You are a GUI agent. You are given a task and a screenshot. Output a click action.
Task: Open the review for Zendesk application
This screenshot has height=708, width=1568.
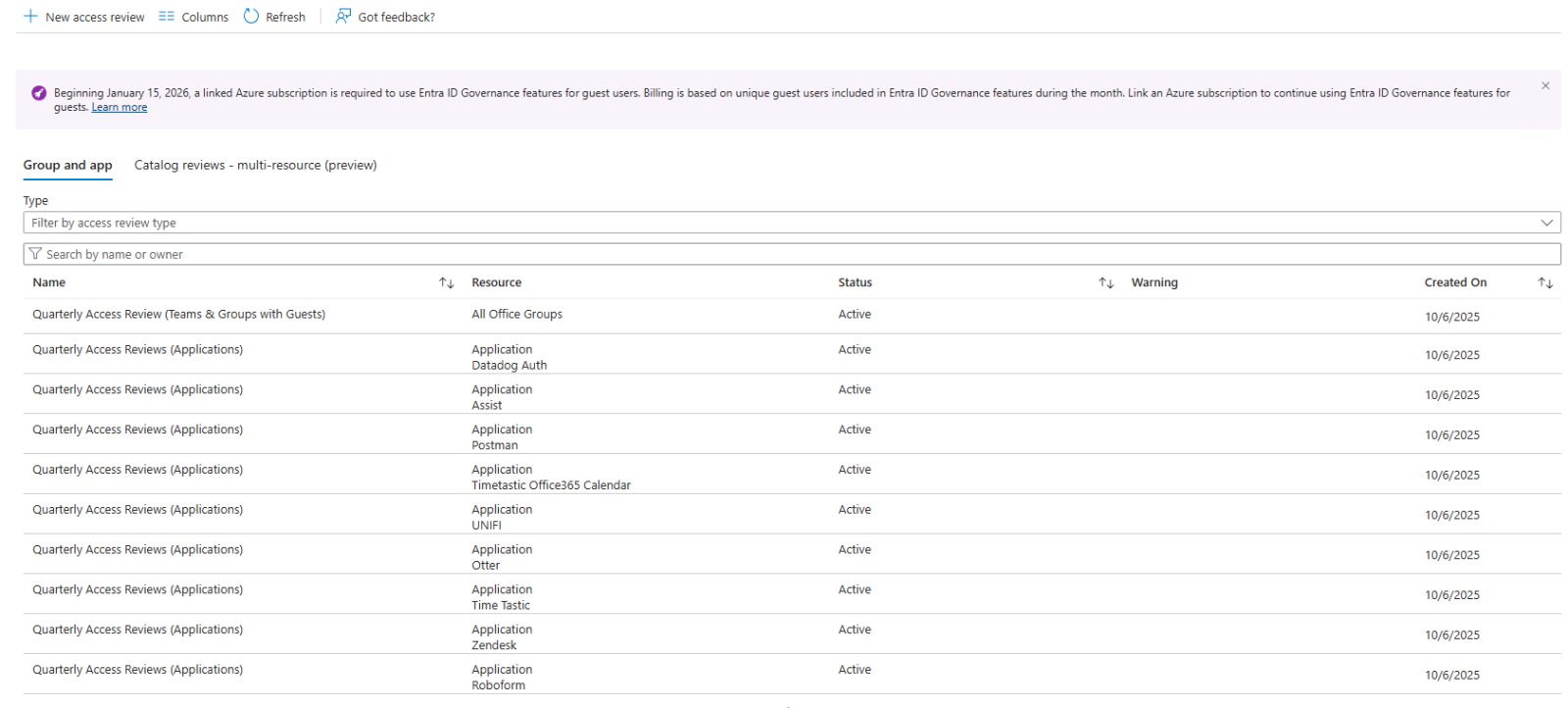click(138, 631)
